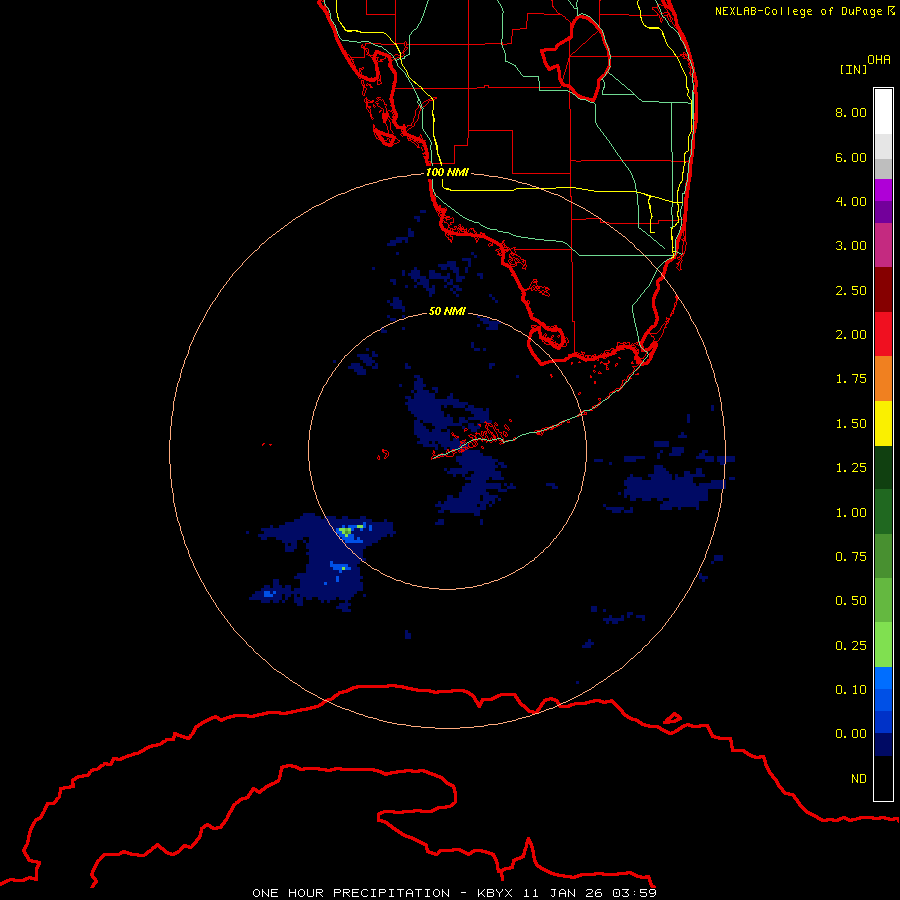
Task: Click the [IN] units label
Action: (x=853, y=69)
